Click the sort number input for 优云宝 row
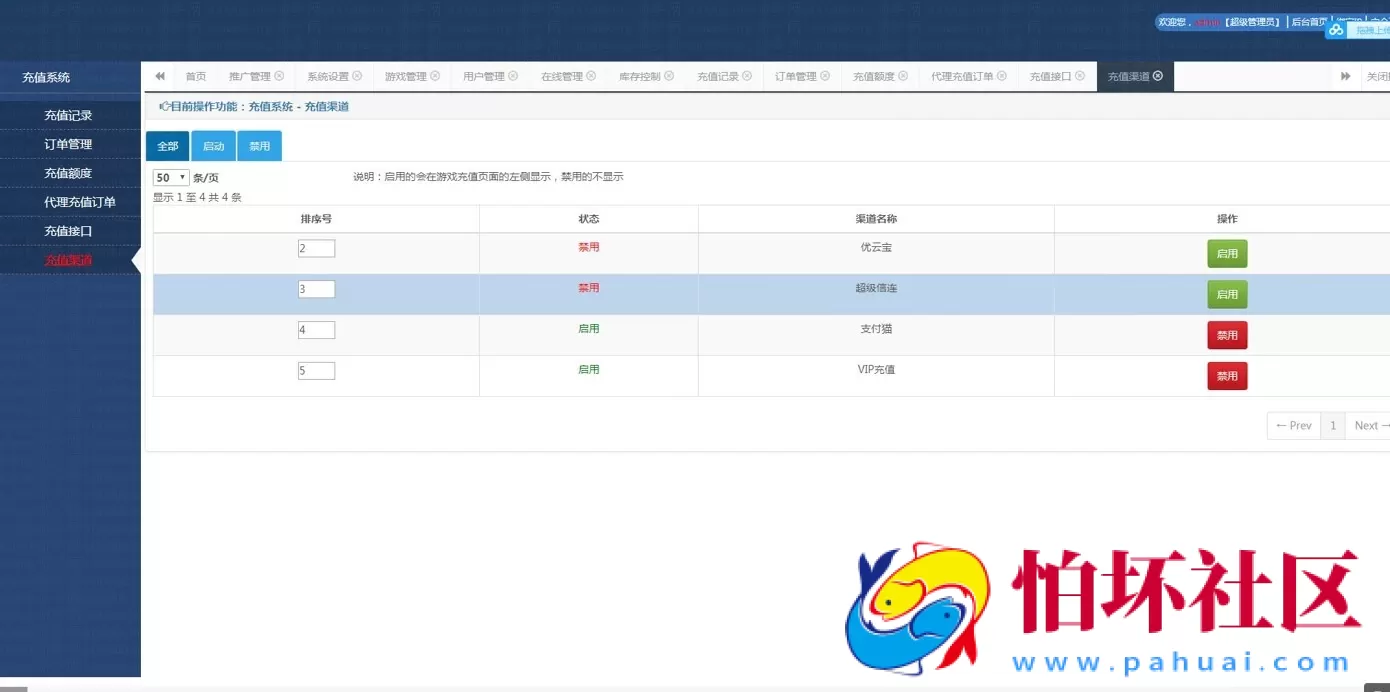This screenshot has width=1390, height=692. [316, 247]
